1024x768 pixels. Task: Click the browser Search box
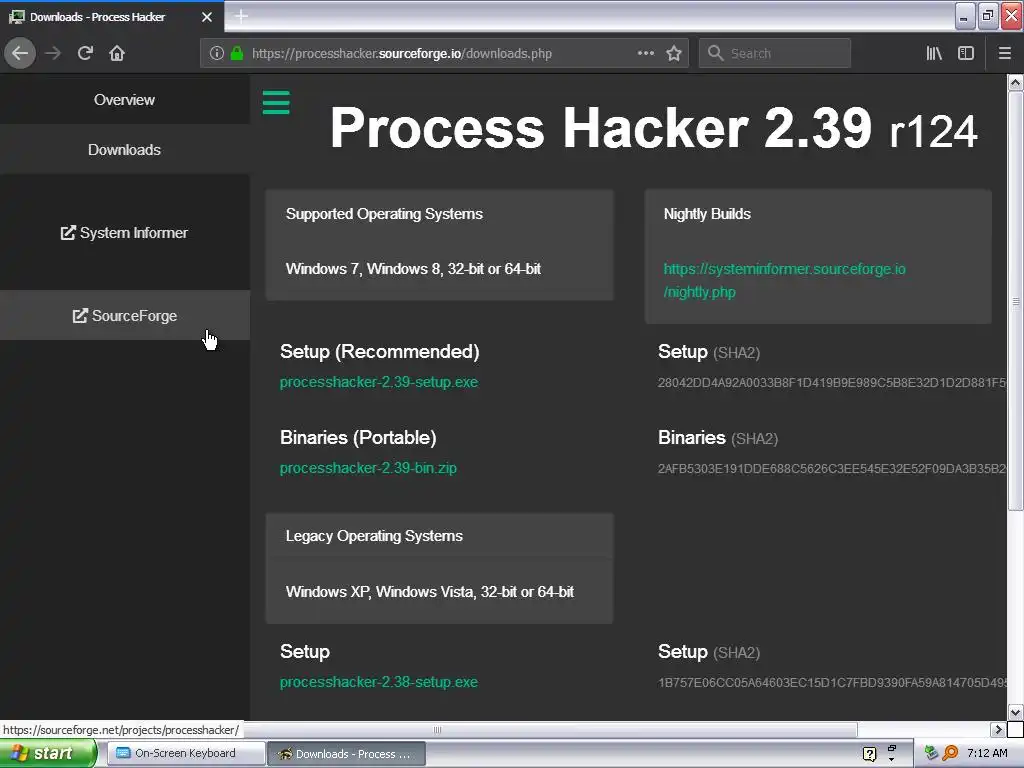coord(775,53)
